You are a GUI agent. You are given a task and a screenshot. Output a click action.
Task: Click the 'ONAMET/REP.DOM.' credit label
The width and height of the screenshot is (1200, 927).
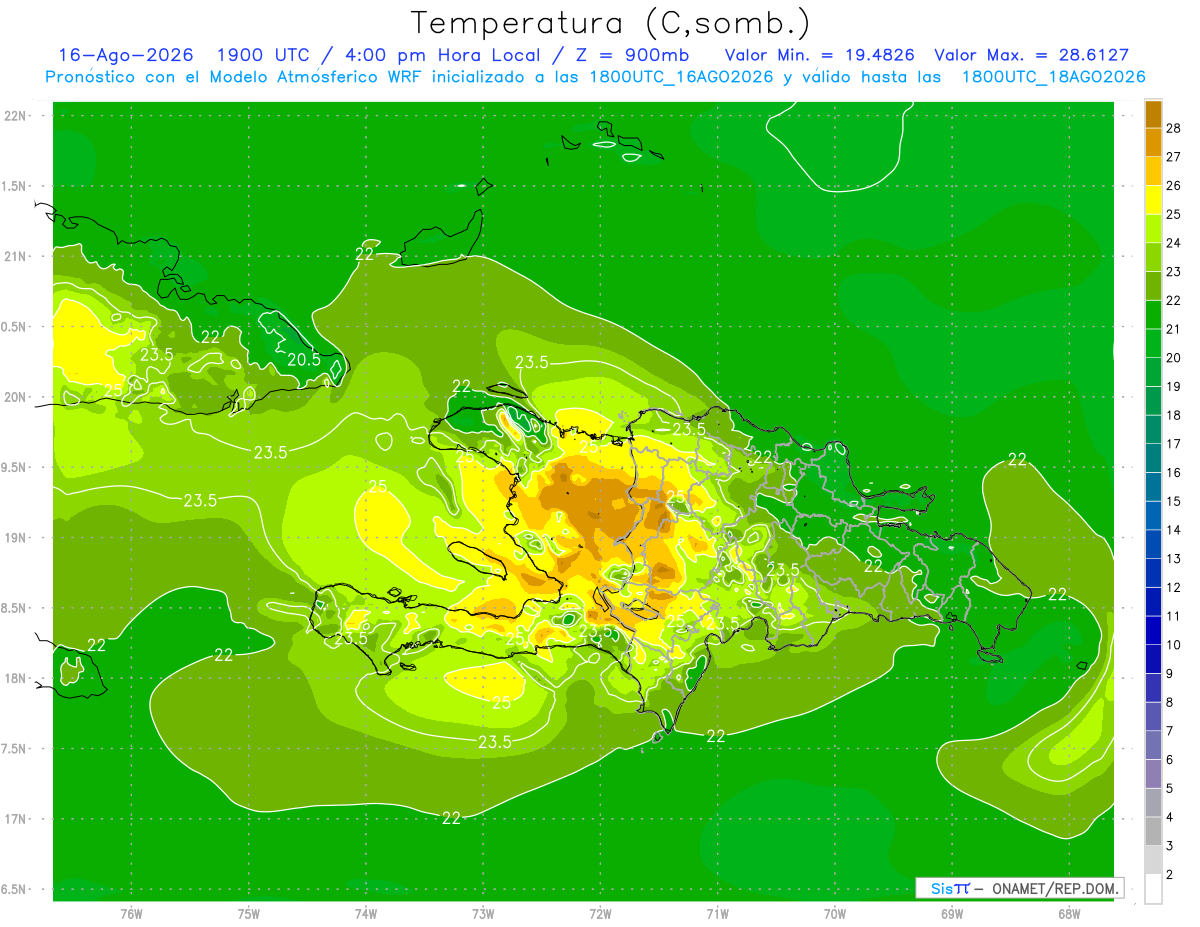tap(1056, 888)
